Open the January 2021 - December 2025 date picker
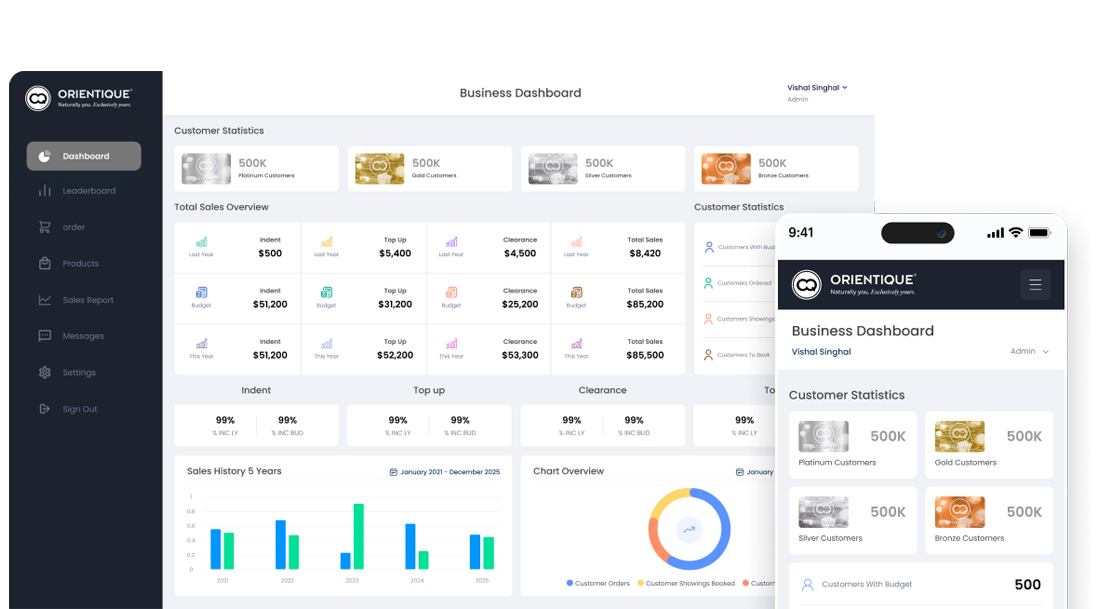1100x609 pixels. (x=445, y=472)
